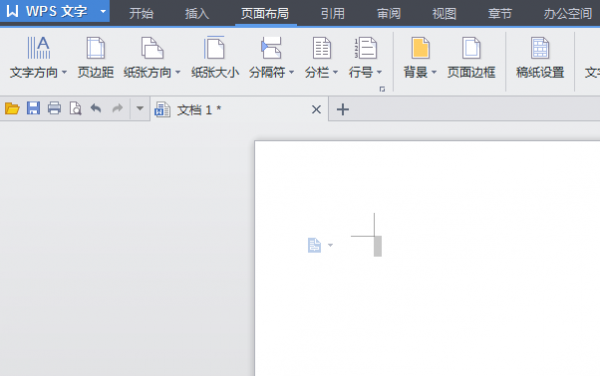The width and height of the screenshot is (600, 376).
Task: Open page setup dialog launcher
Action: (x=382, y=89)
